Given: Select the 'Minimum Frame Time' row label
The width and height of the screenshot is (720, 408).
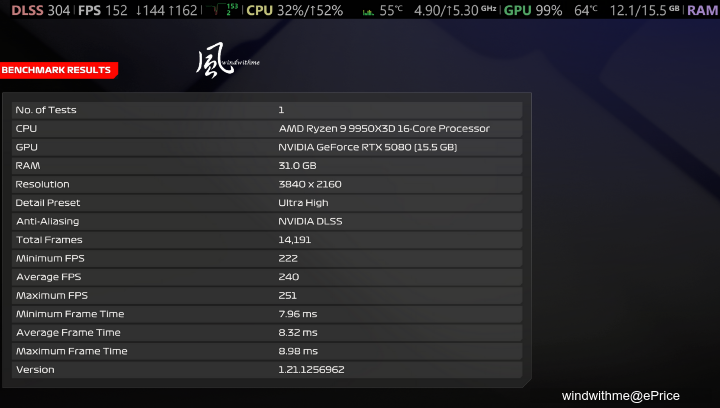Looking at the screenshot, I should (70, 314).
